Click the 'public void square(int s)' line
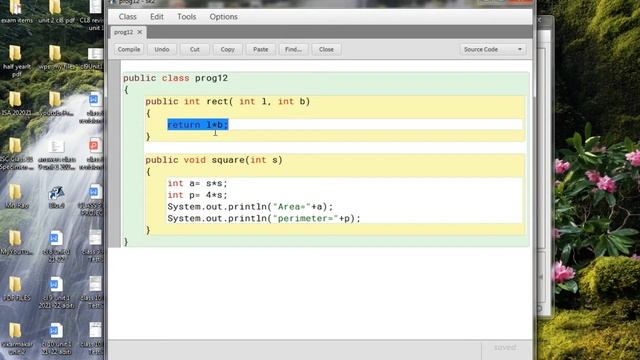The height and width of the screenshot is (360, 640). coord(214,160)
